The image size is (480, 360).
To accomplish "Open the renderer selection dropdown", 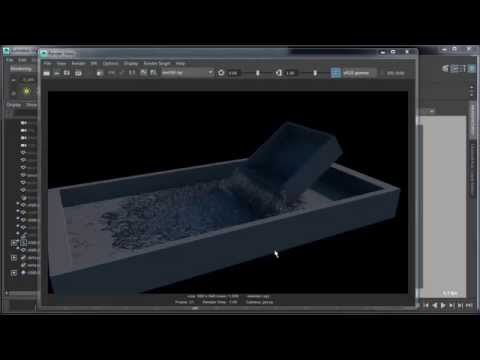I will click(187, 73).
